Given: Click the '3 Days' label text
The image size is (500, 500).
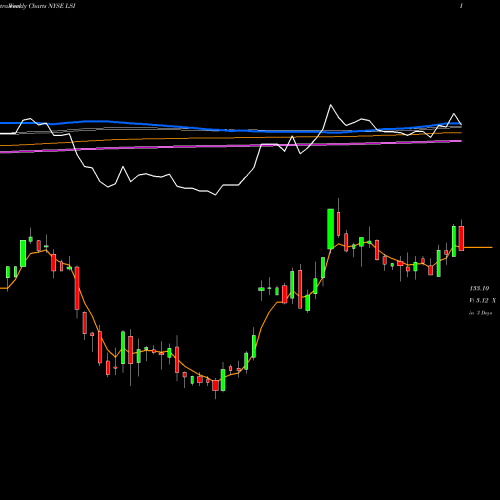Looking at the screenshot, I should tap(484, 313).
